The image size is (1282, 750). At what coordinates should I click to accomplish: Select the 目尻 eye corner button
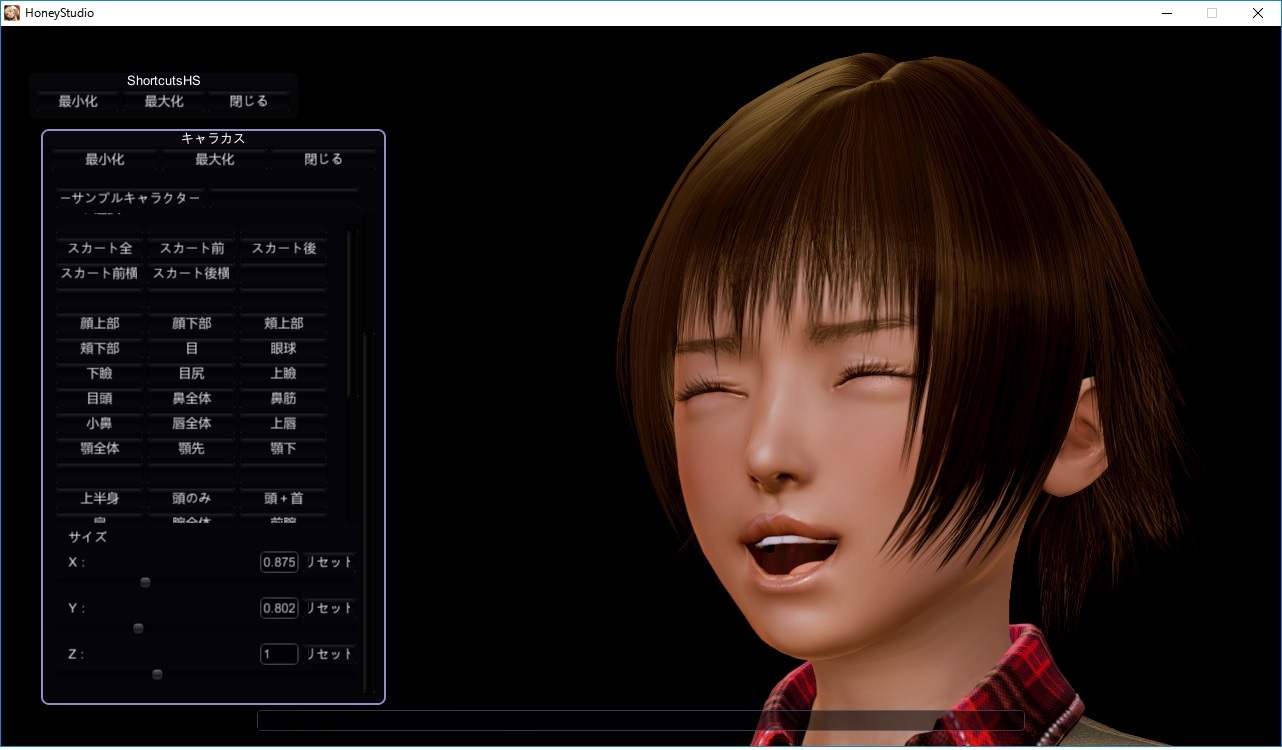tap(192, 373)
